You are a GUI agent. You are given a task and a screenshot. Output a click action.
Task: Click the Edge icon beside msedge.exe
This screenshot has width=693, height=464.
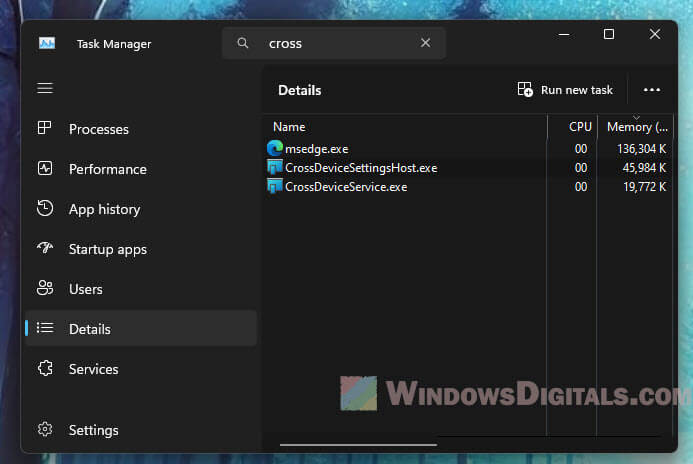tap(275, 148)
